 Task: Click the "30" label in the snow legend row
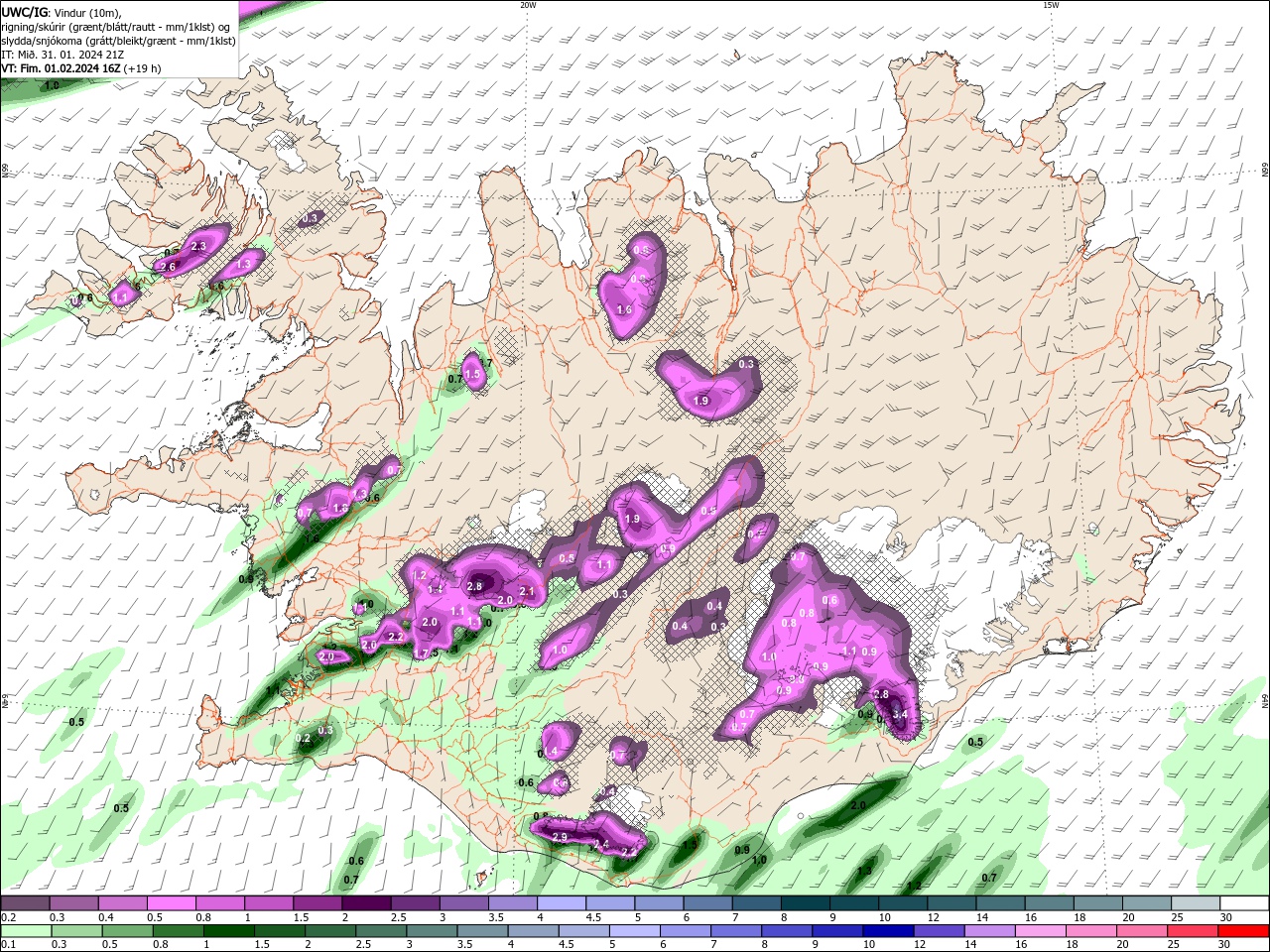[x=1225, y=917]
